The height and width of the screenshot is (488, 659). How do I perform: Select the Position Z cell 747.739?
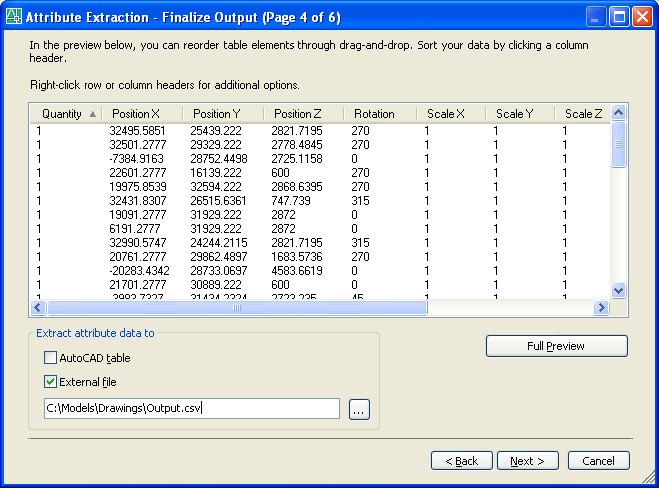(x=291, y=200)
